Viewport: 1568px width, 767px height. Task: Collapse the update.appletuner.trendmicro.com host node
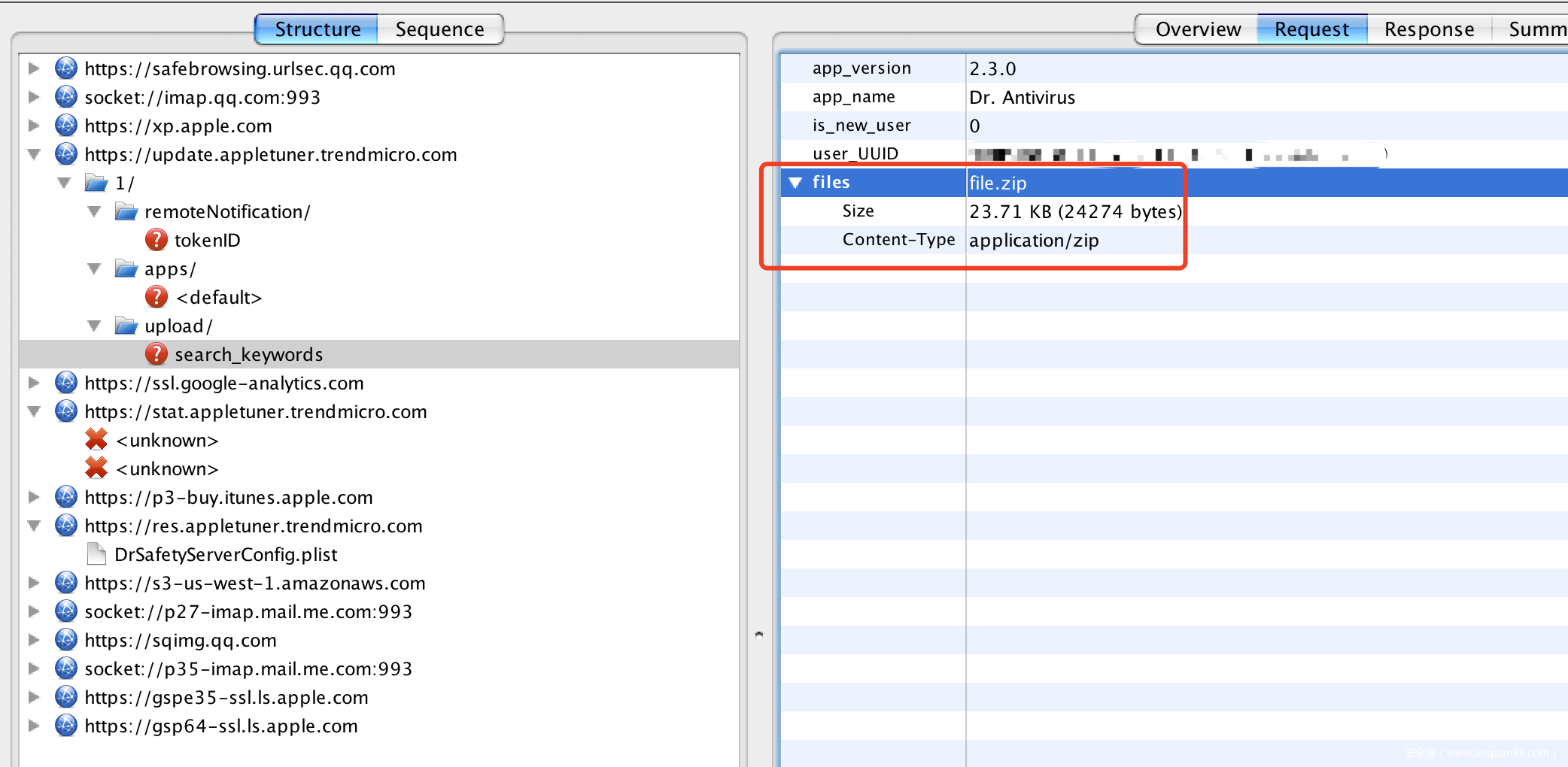(34, 154)
